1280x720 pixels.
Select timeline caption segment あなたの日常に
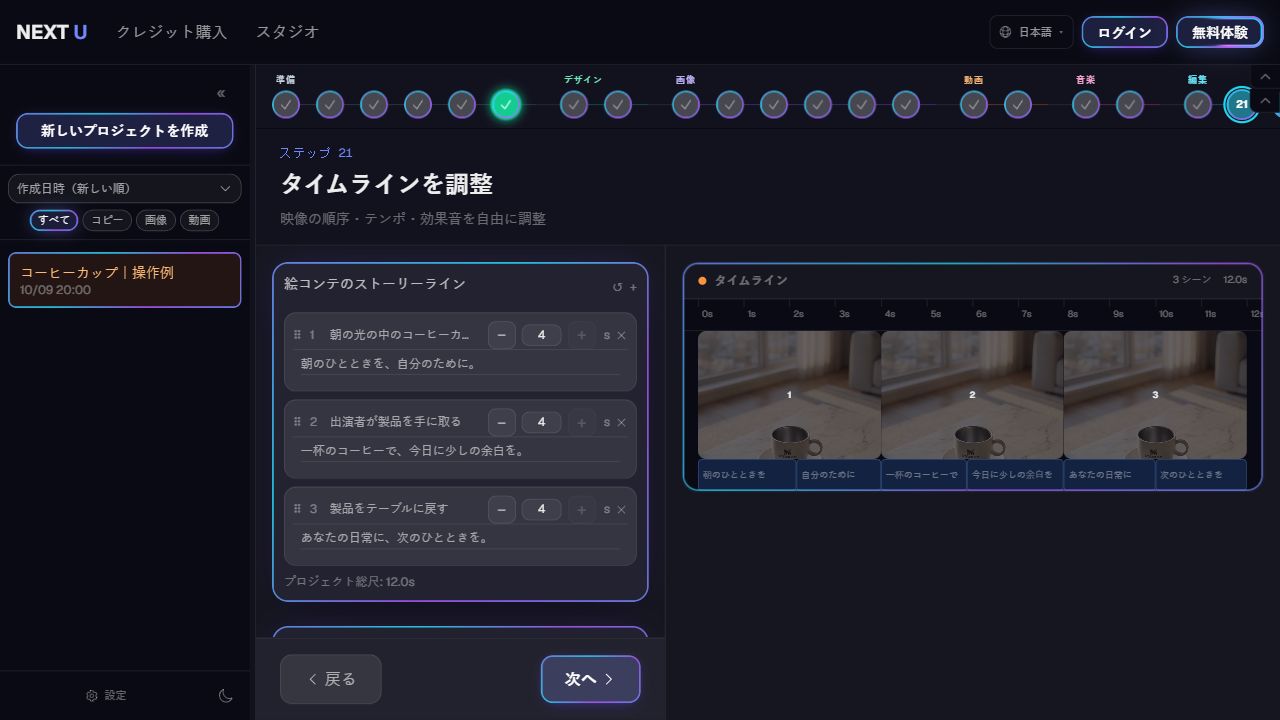click(x=1110, y=475)
